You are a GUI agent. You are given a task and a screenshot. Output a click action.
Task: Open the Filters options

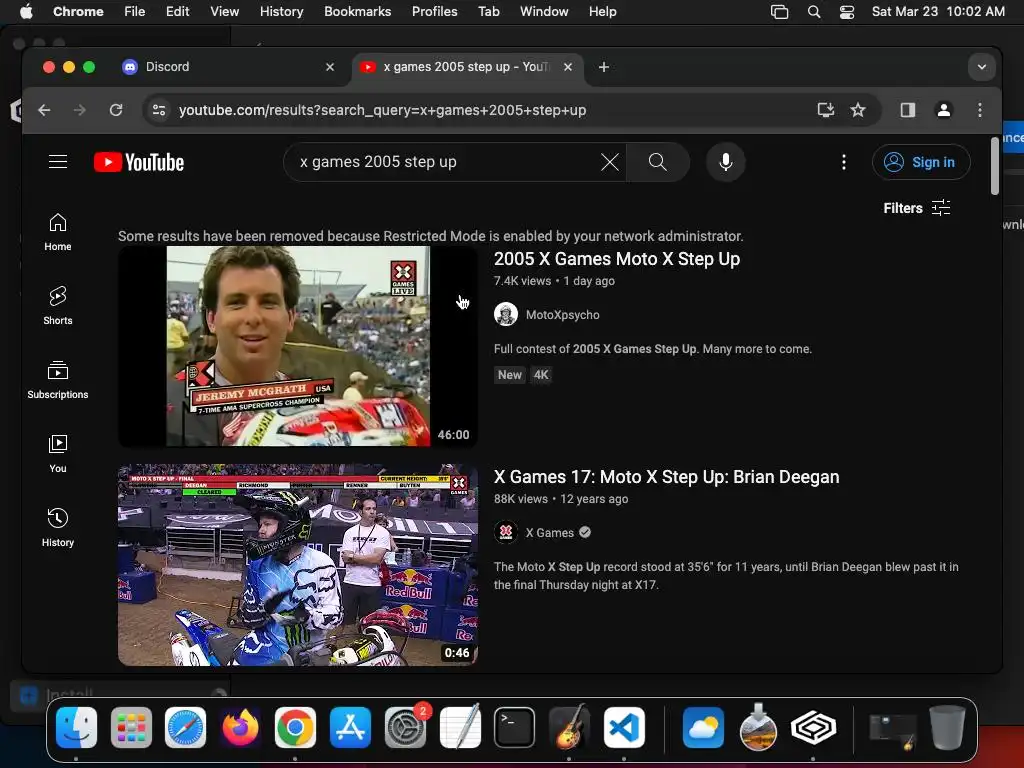tap(917, 208)
